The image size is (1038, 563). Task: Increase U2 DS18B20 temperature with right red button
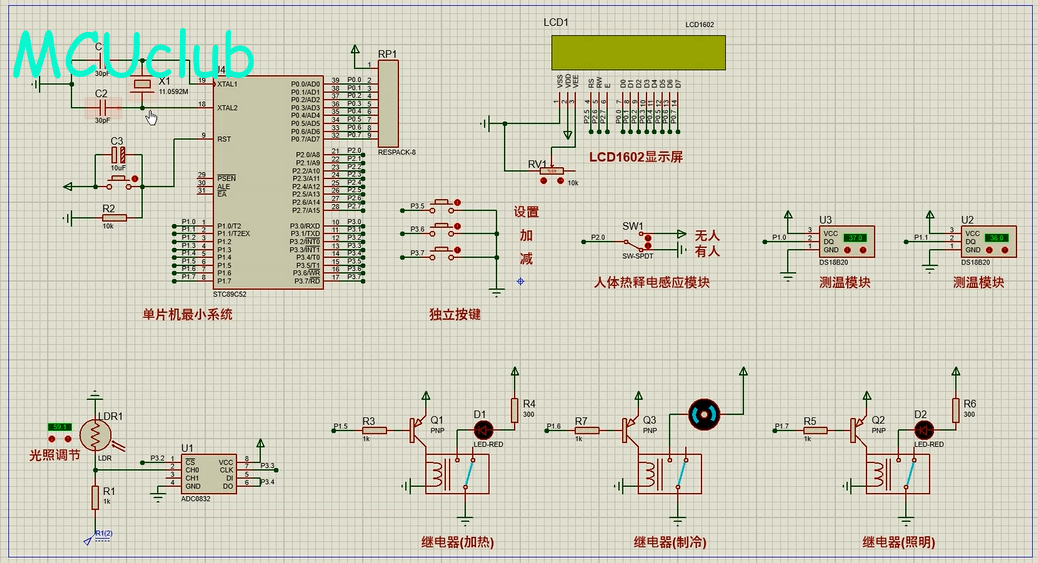(x=1004, y=248)
